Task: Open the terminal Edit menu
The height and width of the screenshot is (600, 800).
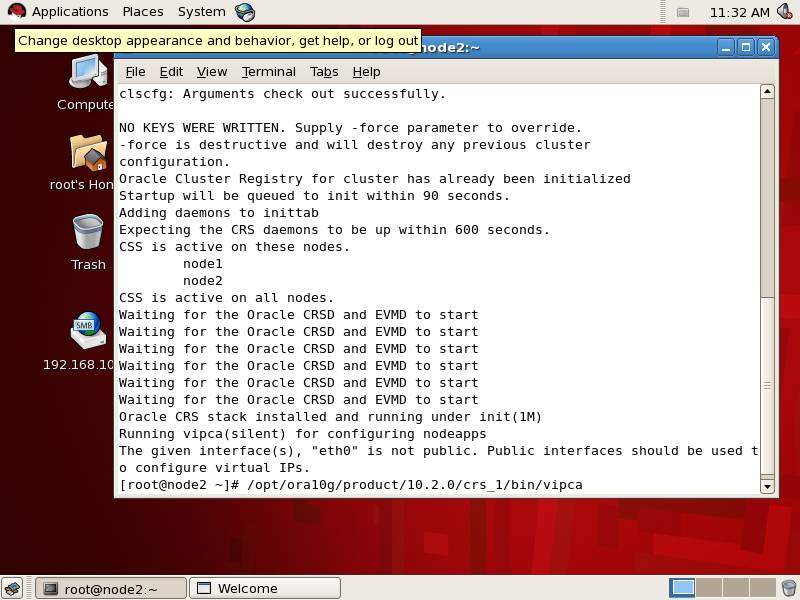Action: pyautogui.click(x=171, y=72)
